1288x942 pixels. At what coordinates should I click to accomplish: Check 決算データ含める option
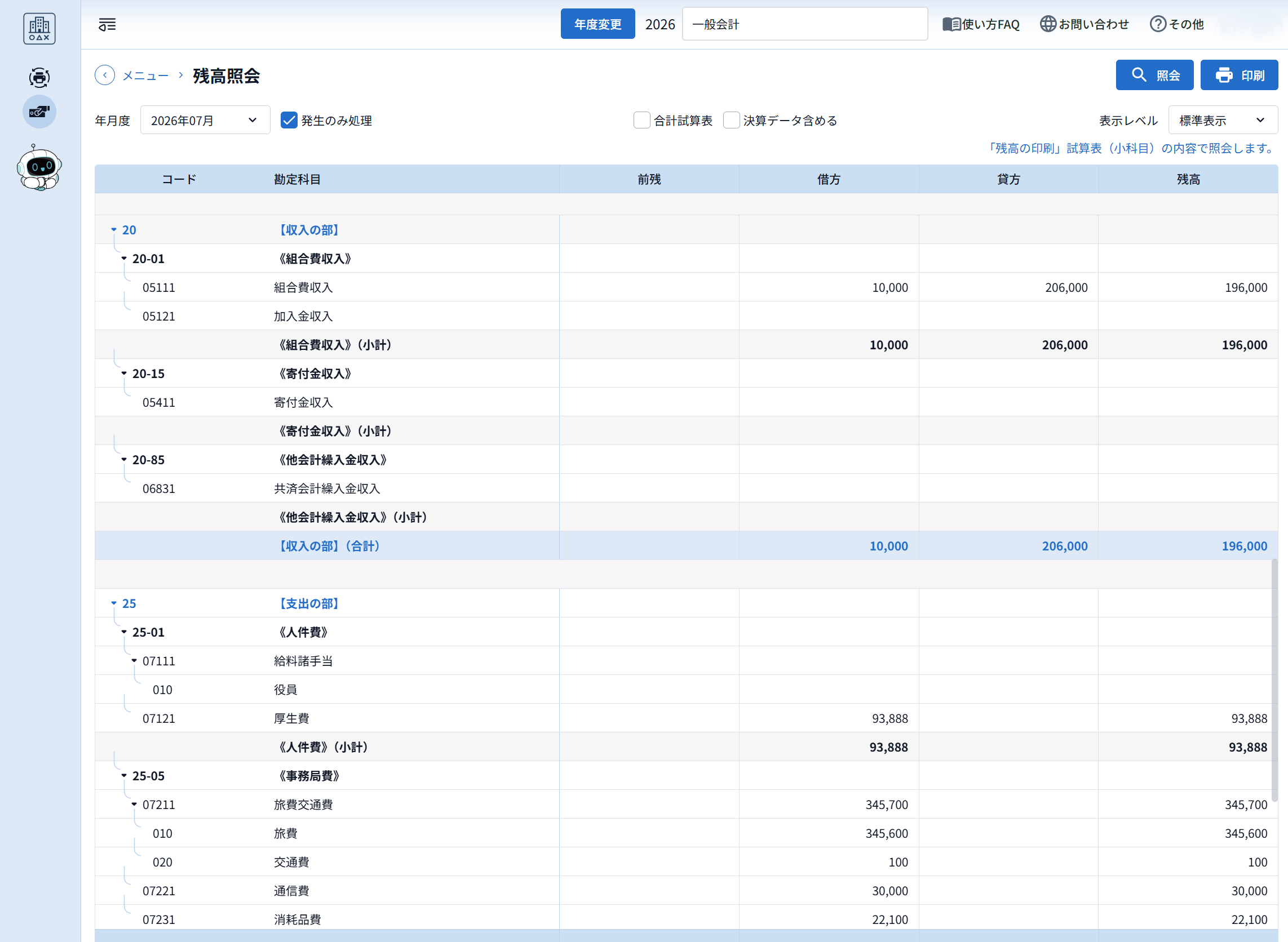click(x=731, y=121)
